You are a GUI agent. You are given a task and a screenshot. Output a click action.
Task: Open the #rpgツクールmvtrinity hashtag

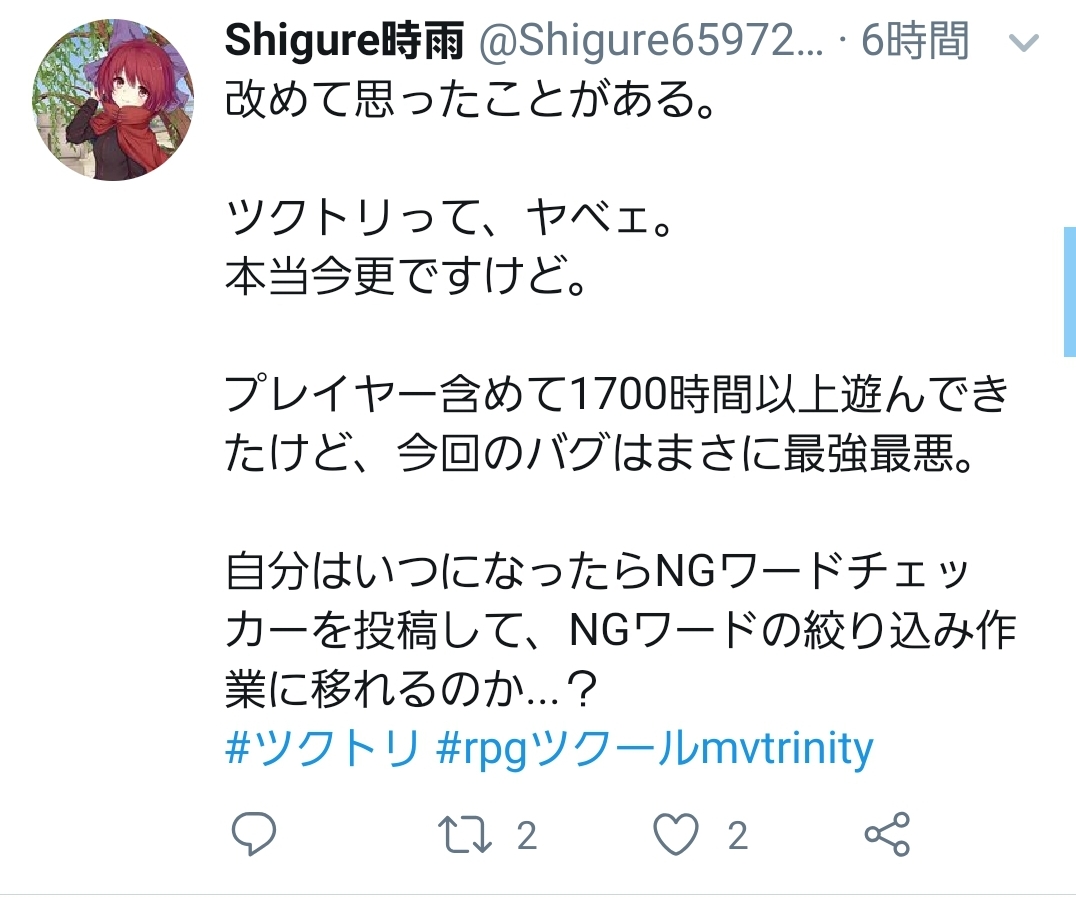coord(655,748)
